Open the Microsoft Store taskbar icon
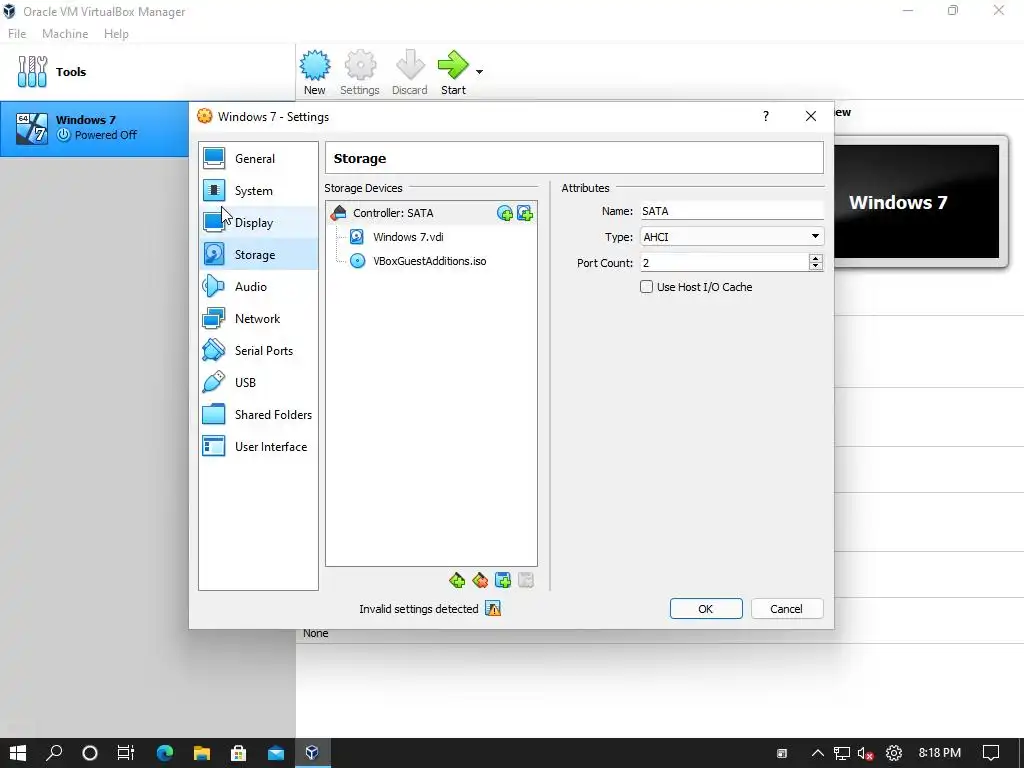 tap(238, 753)
